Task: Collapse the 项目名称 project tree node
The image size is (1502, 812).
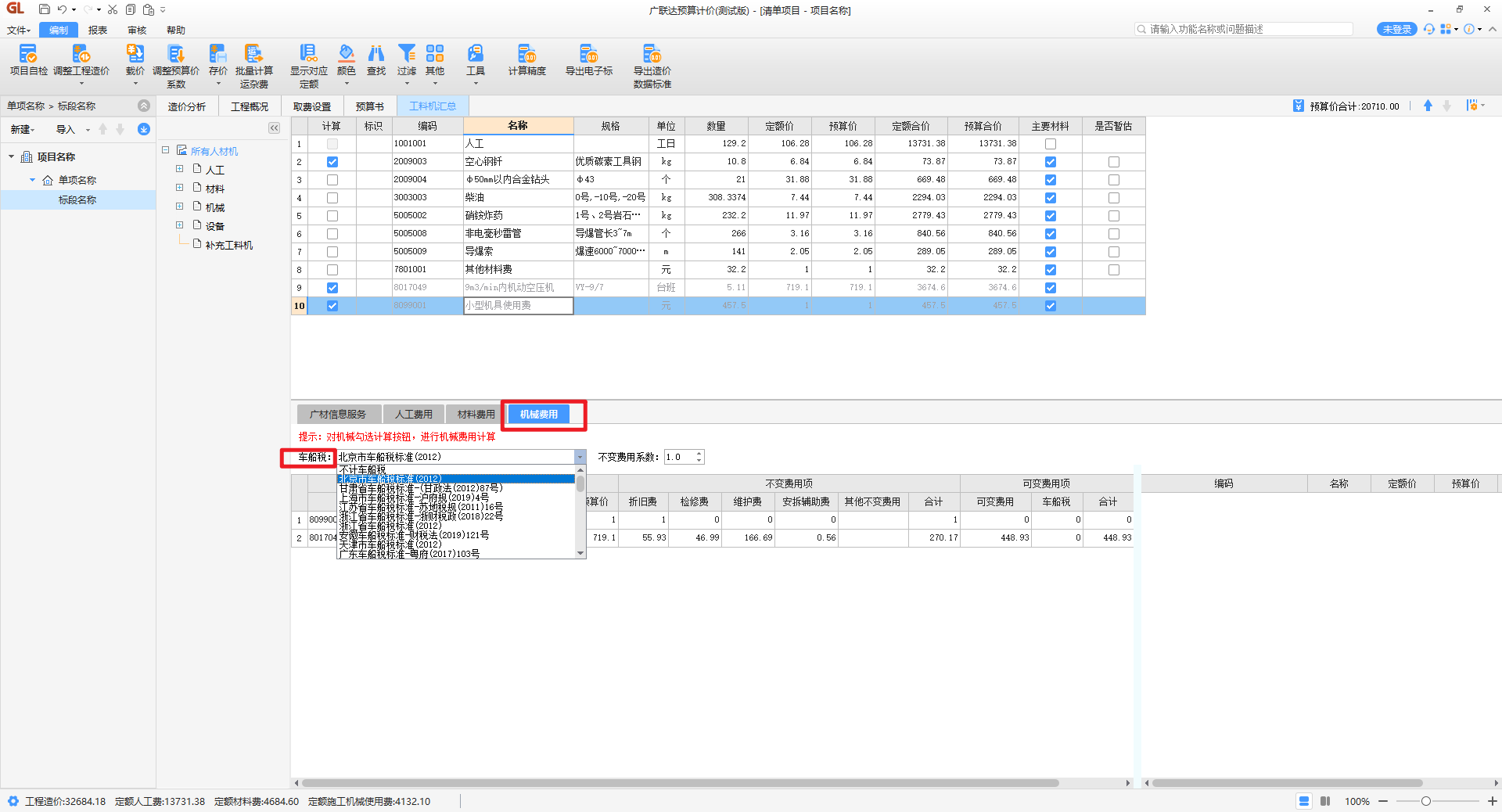Action: point(12,156)
